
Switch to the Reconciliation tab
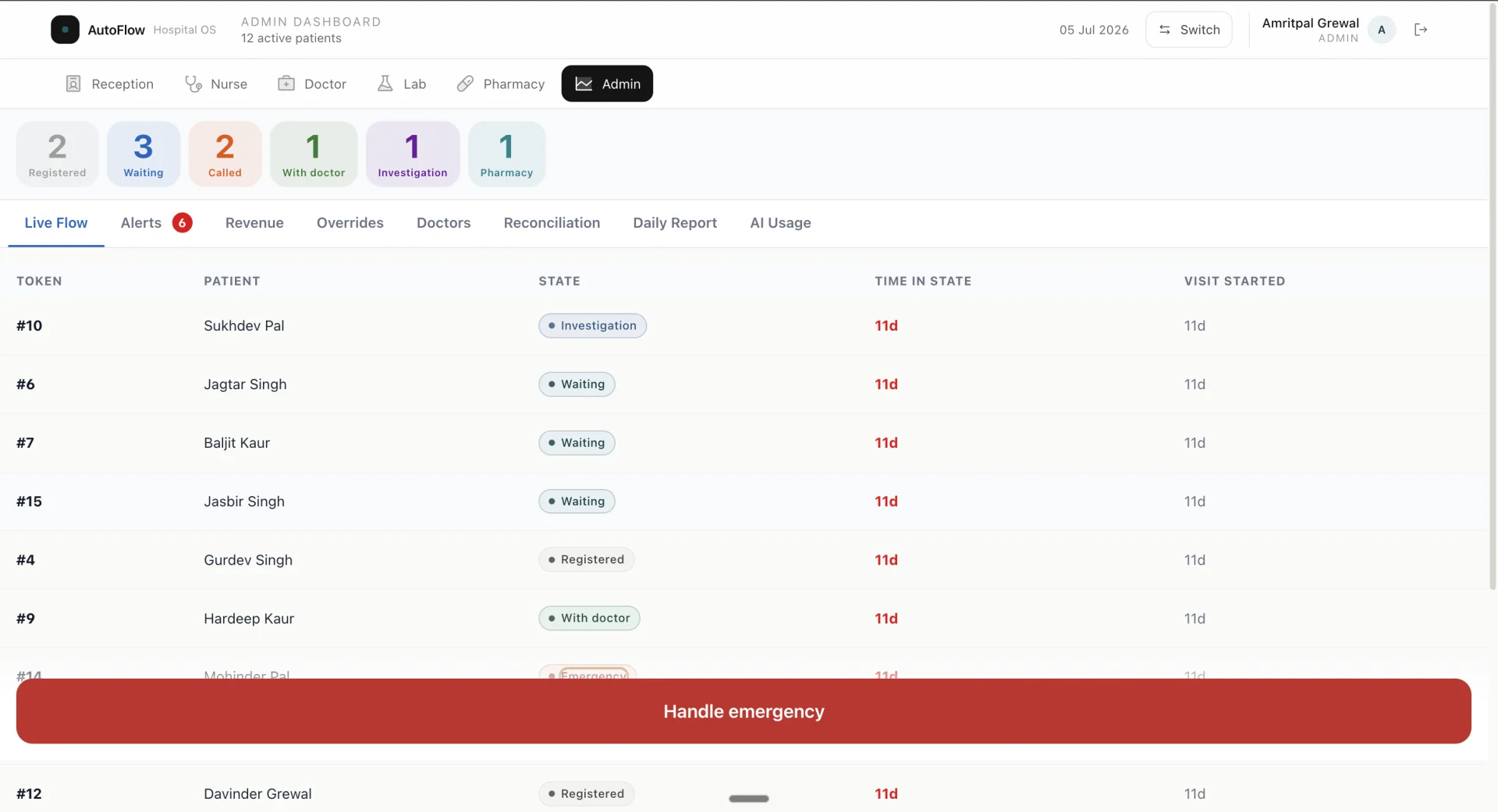pyautogui.click(x=552, y=223)
